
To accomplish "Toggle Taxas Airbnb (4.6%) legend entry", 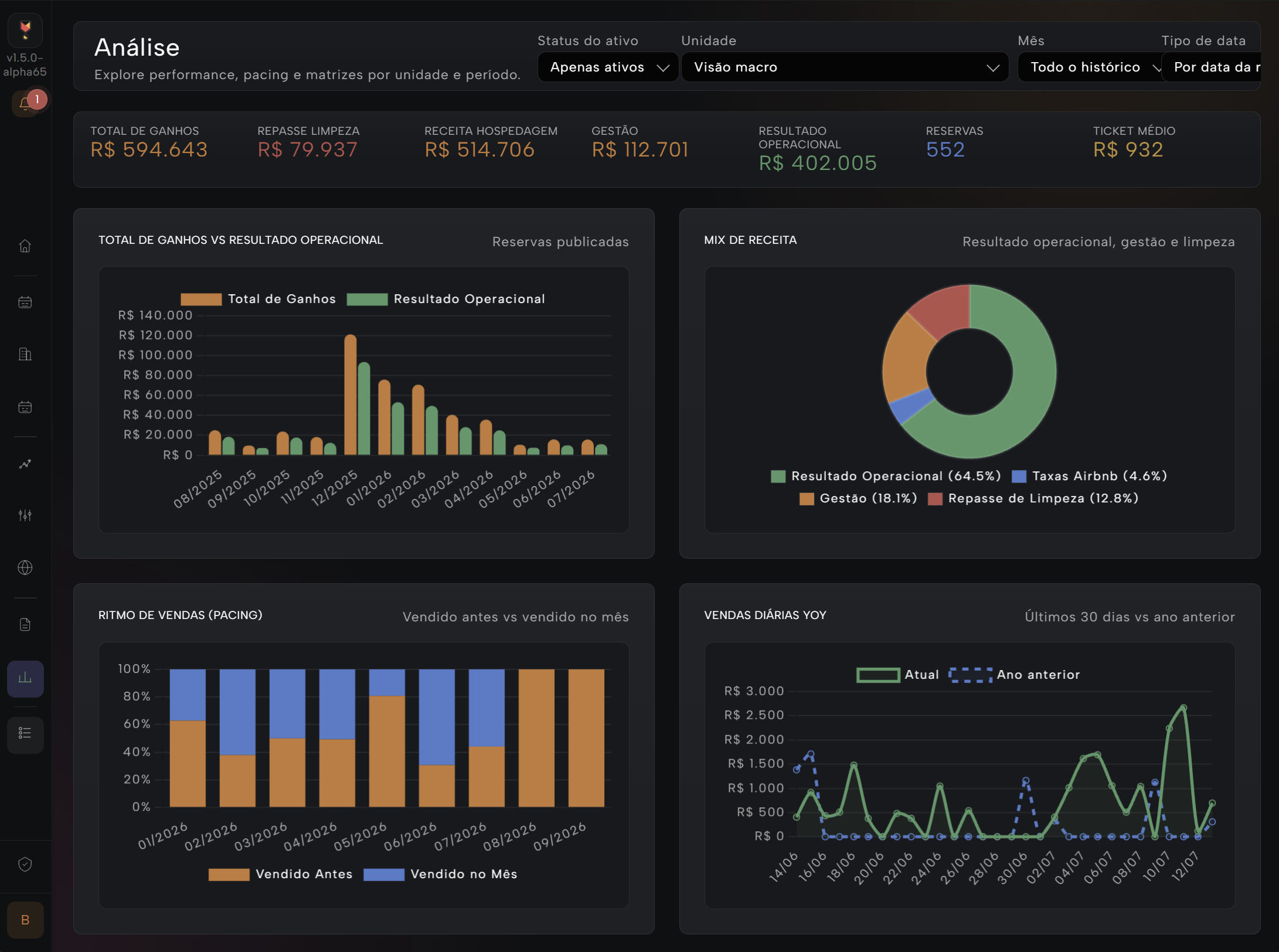I will coord(1090,476).
